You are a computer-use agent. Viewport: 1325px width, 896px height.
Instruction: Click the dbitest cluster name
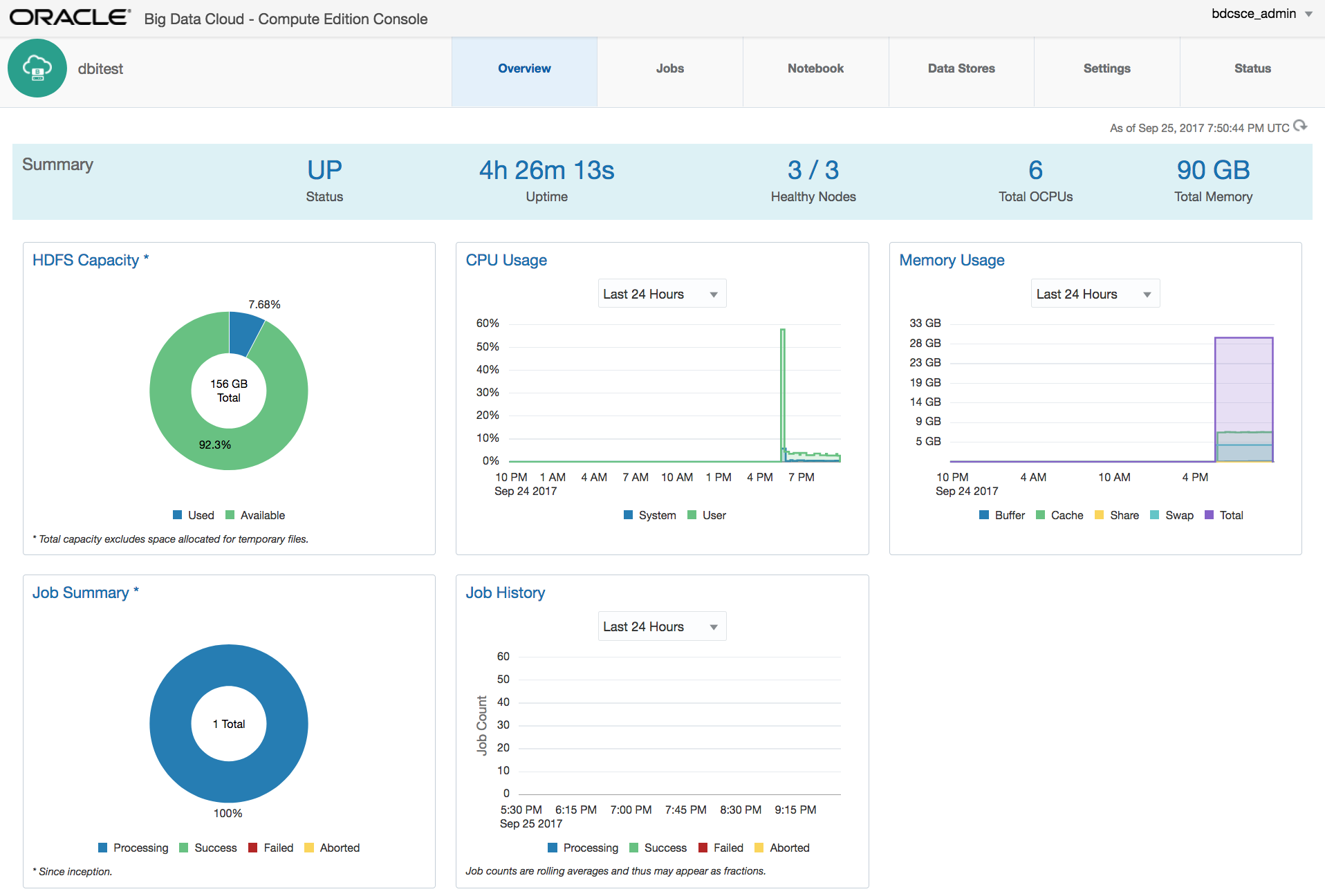(x=100, y=68)
